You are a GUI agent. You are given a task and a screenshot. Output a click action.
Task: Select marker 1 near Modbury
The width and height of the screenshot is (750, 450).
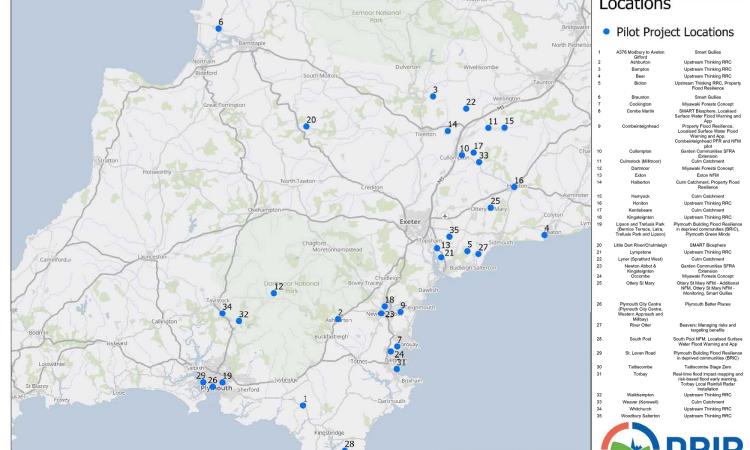(x=303, y=405)
